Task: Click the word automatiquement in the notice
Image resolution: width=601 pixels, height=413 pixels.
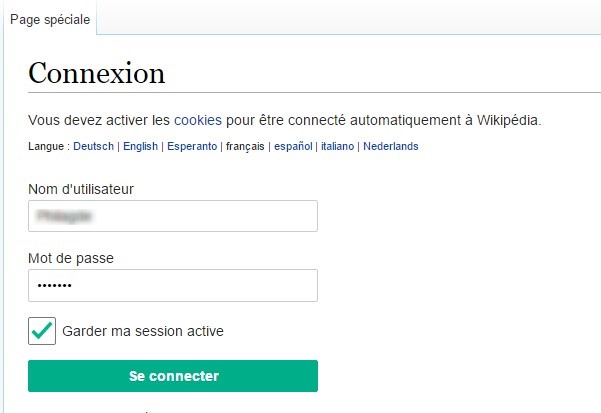Action: (406, 120)
